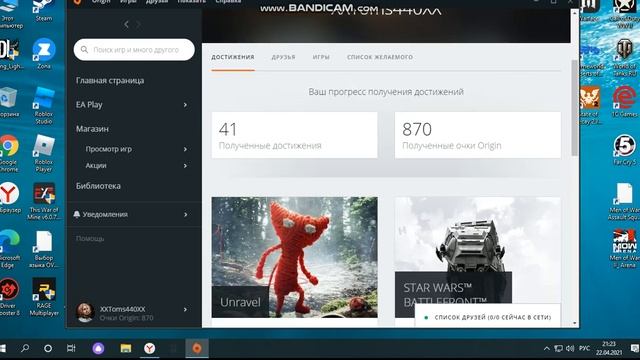Screen dimensions: 640x360
Task: Open Driver Booster 8 desktop icon
Action: (x=9, y=297)
